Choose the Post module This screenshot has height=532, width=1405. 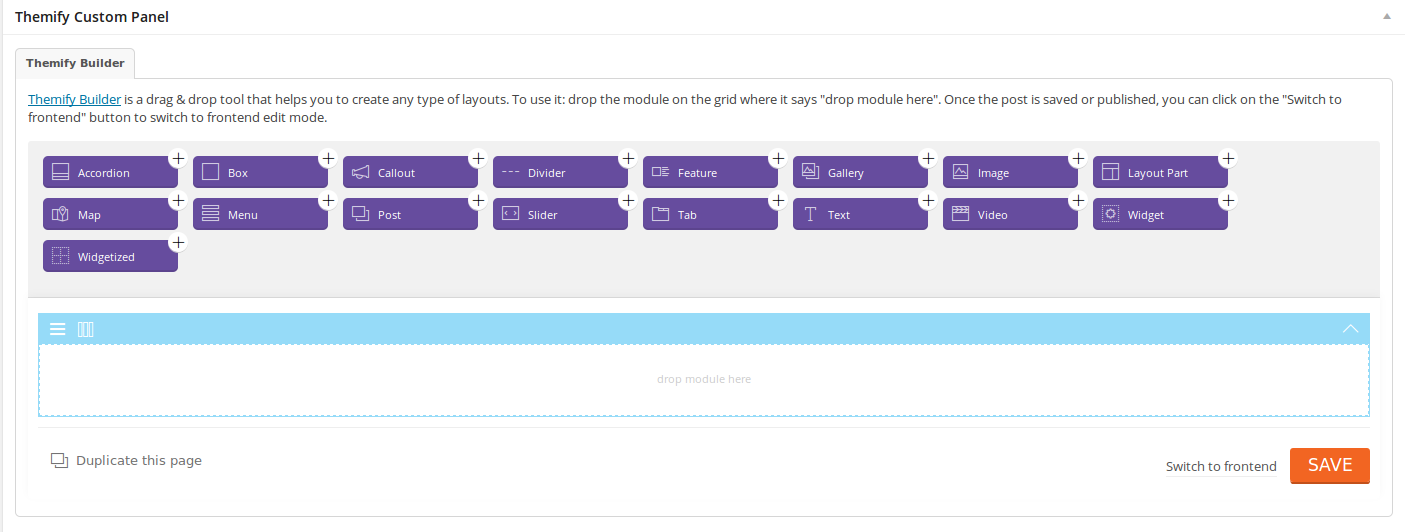[x=410, y=214]
